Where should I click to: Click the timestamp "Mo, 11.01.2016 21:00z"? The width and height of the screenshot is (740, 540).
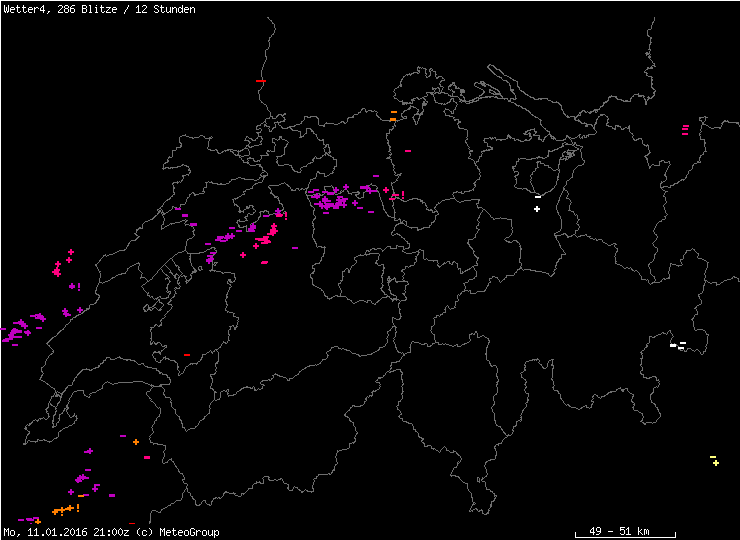(x=67, y=532)
